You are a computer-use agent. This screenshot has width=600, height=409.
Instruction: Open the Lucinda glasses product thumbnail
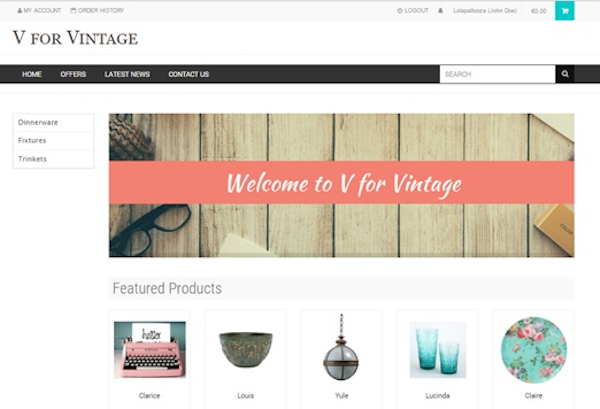click(x=438, y=350)
